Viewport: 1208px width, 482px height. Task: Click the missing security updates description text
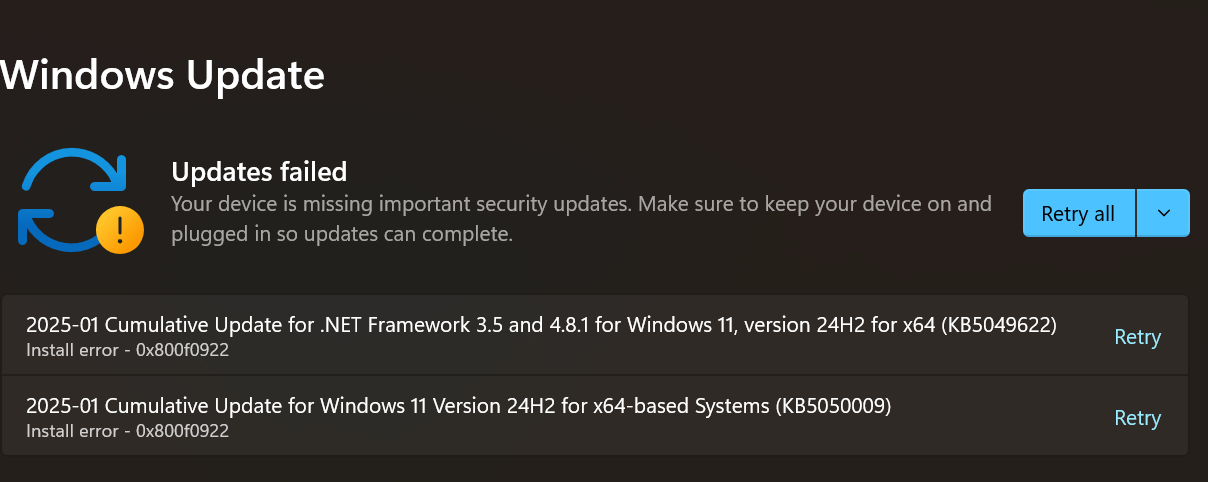tap(581, 219)
